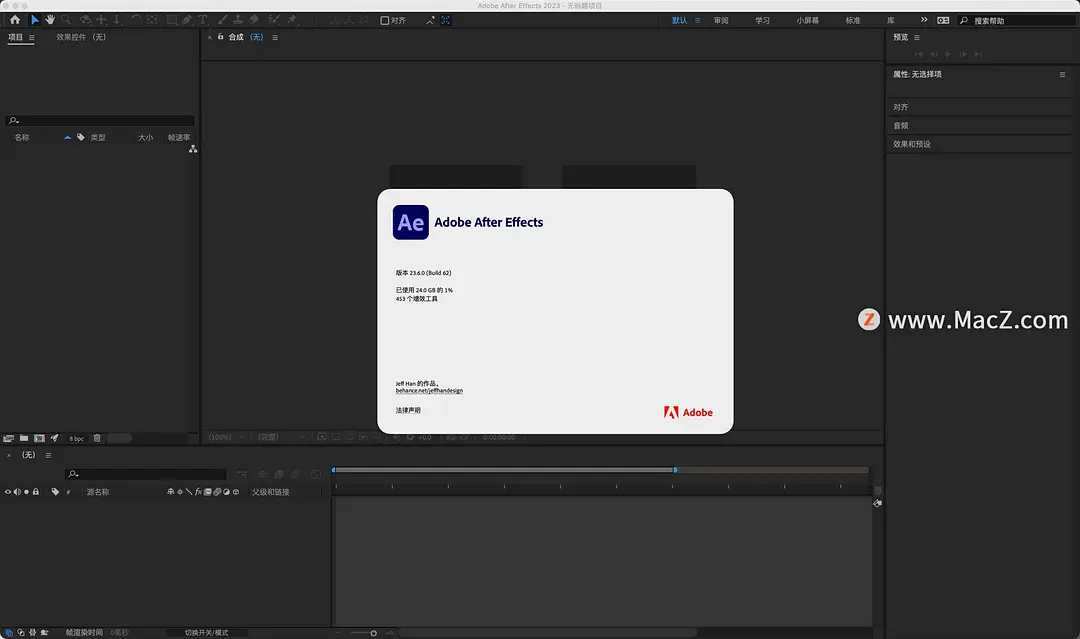Create a new folder in Project panel
Screen dimensions: 1080x639
[24, 438]
